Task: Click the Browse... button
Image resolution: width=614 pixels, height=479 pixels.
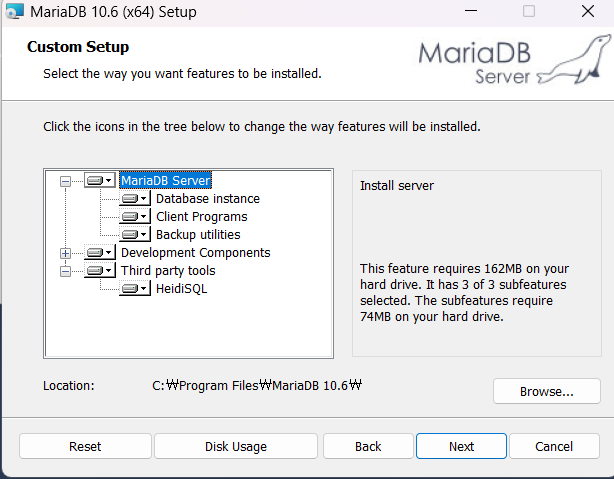Action: pyautogui.click(x=547, y=391)
